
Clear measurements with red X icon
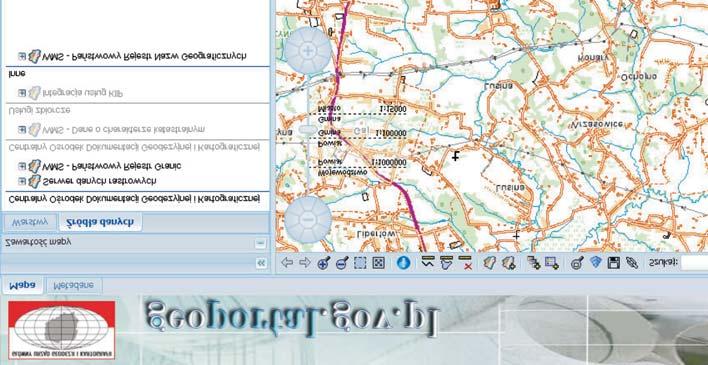point(465,262)
